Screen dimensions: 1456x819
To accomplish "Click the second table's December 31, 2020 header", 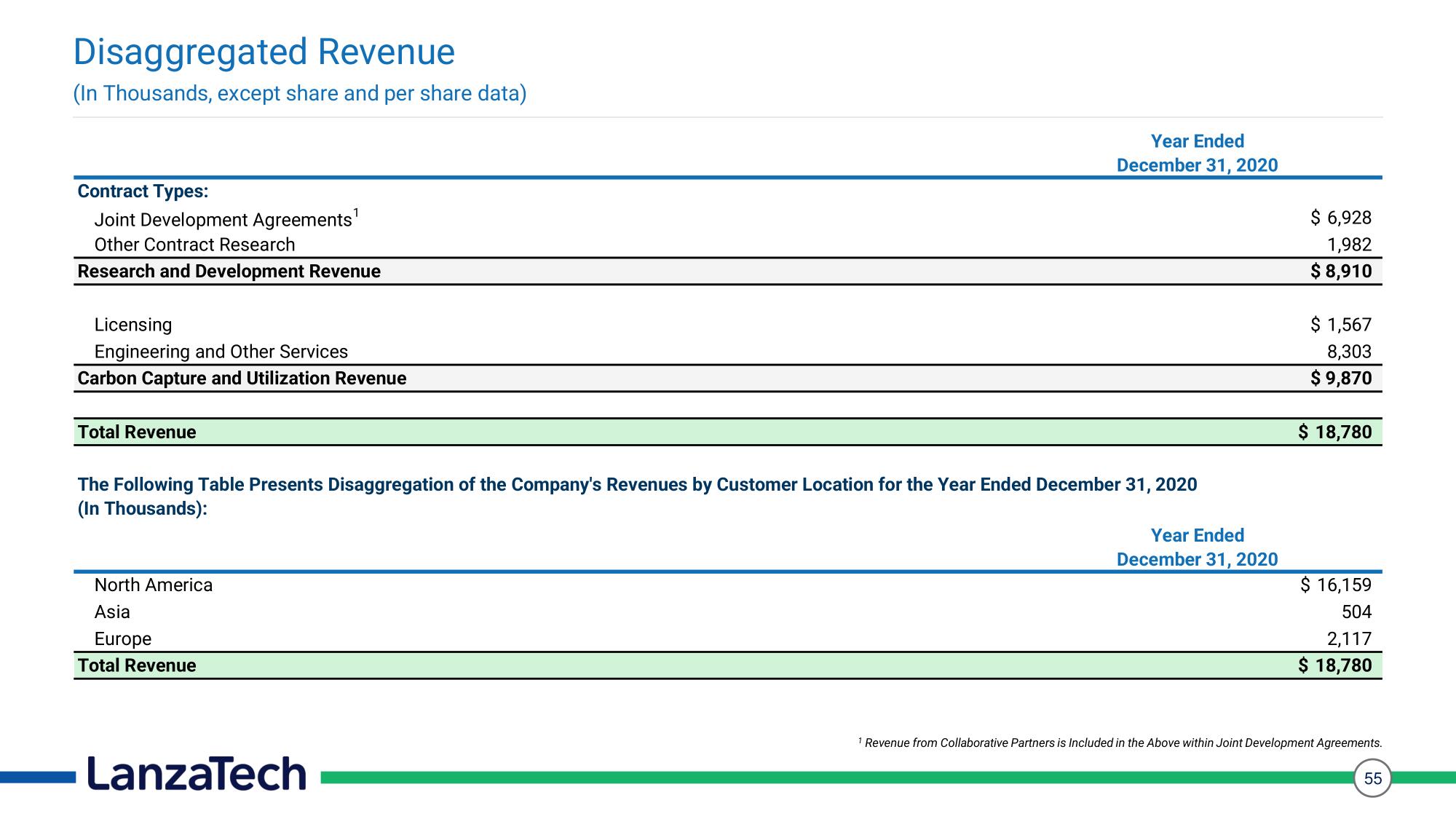I will pos(1197,559).
